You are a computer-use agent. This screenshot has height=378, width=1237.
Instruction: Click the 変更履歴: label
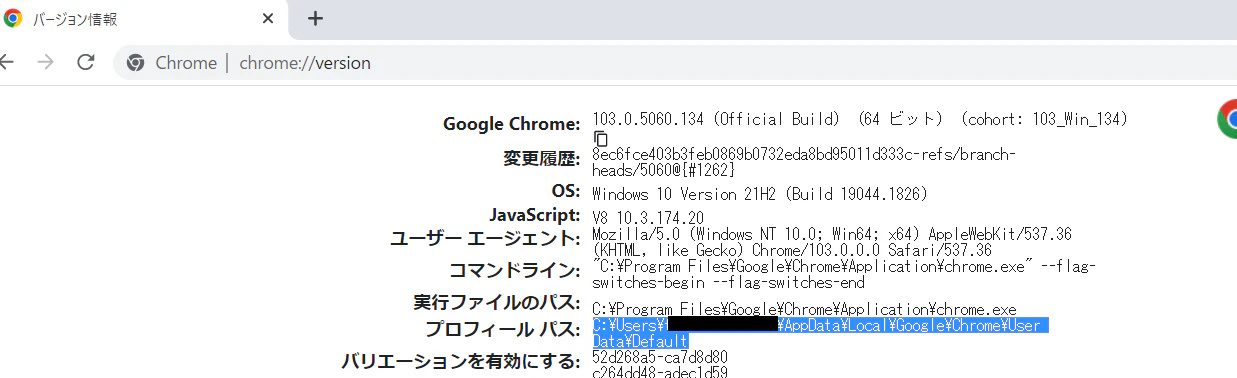542,159
